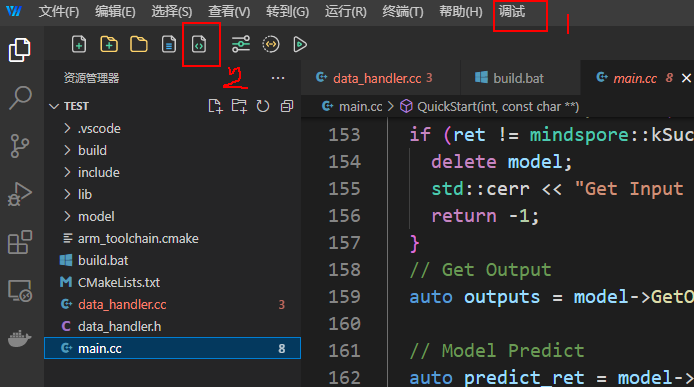This screenshot has height=387, width=694.
Task: Switch to the build.bat editor tab
Action: (x=520, y=78)
